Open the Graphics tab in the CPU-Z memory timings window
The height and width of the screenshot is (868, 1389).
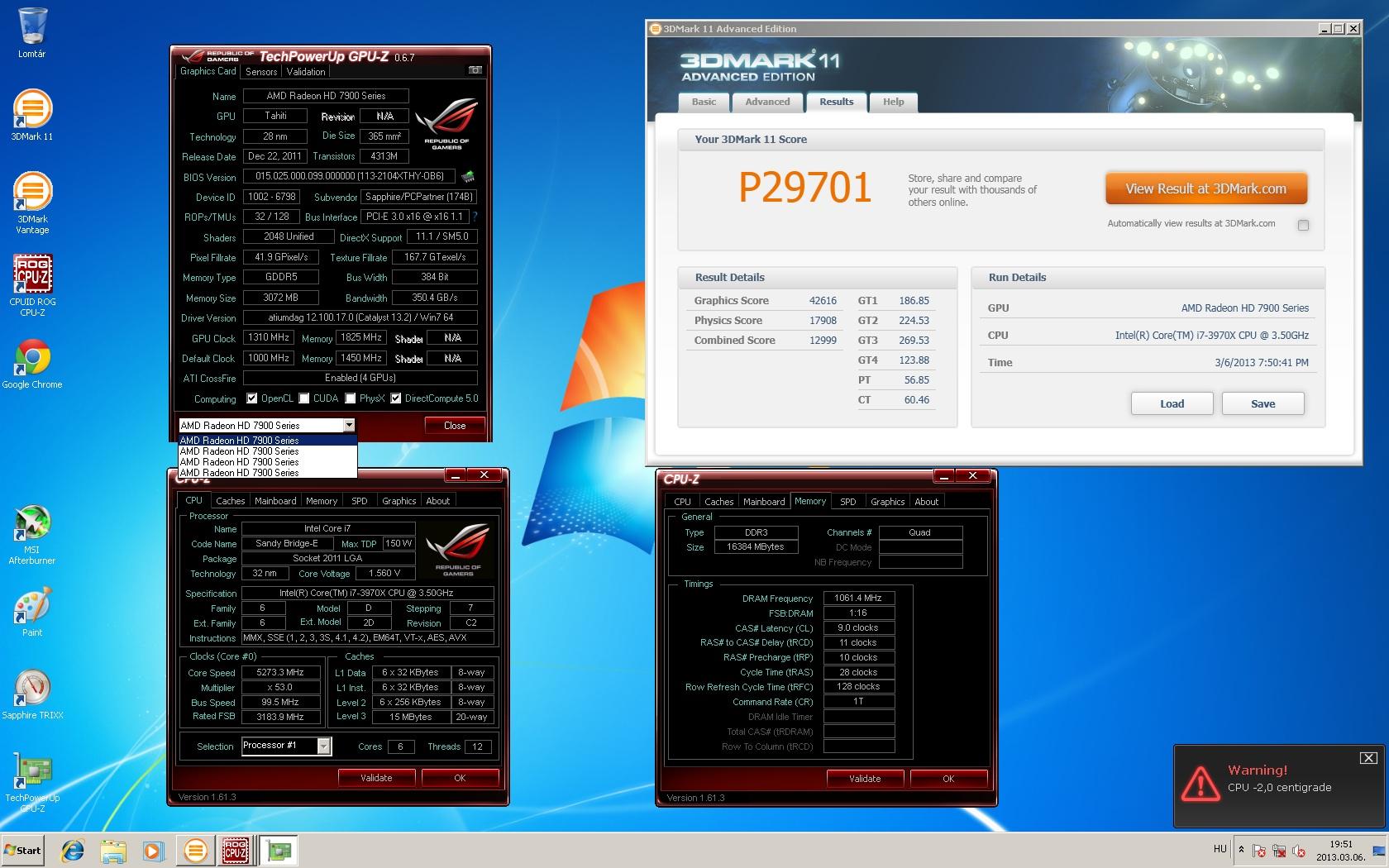(887, 502)
